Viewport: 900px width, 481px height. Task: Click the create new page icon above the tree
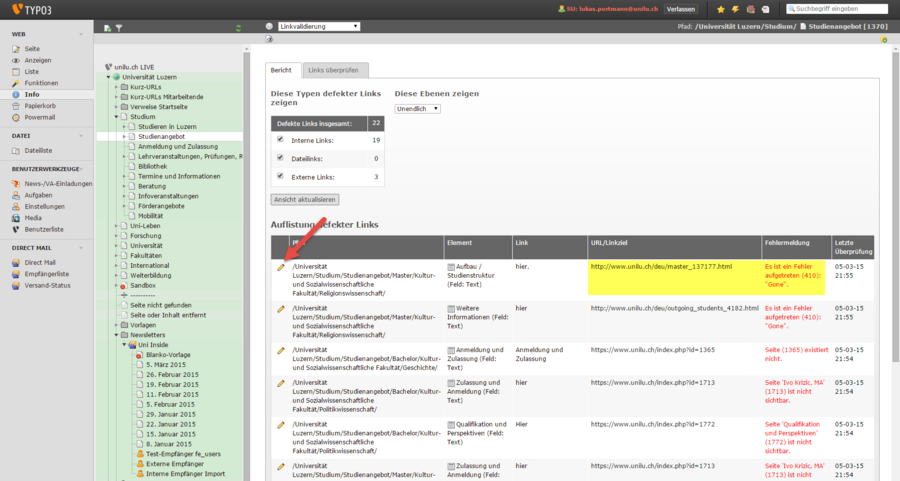coord(107,28)
